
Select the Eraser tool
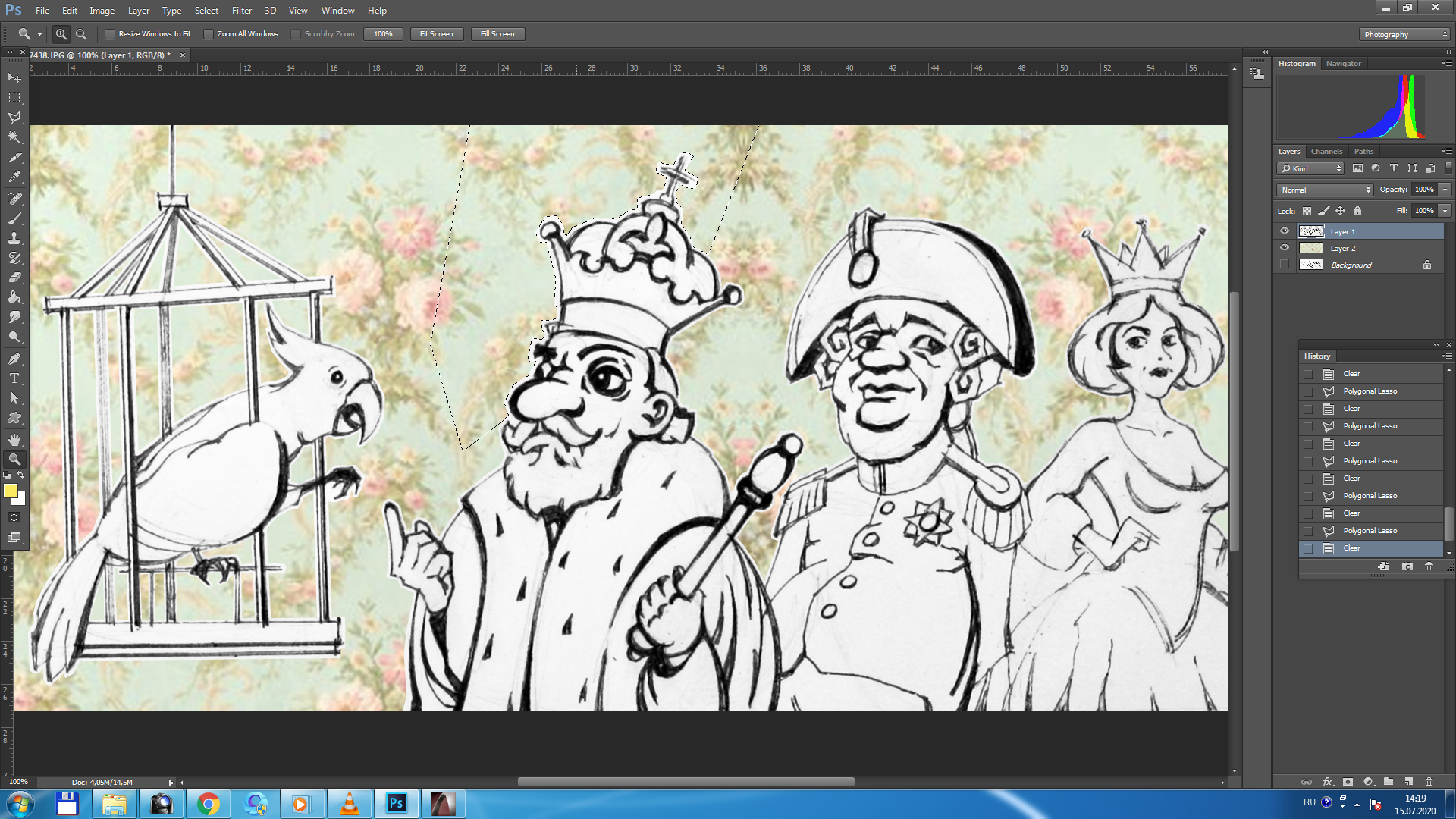(14, 278)
